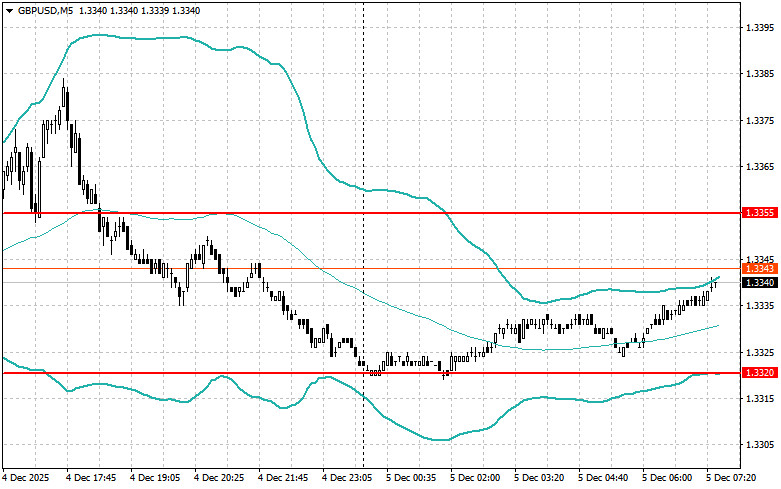Click the 1.3385 price scale value
This screenshot has width=781, height=489.
click(x=760, y=74)
